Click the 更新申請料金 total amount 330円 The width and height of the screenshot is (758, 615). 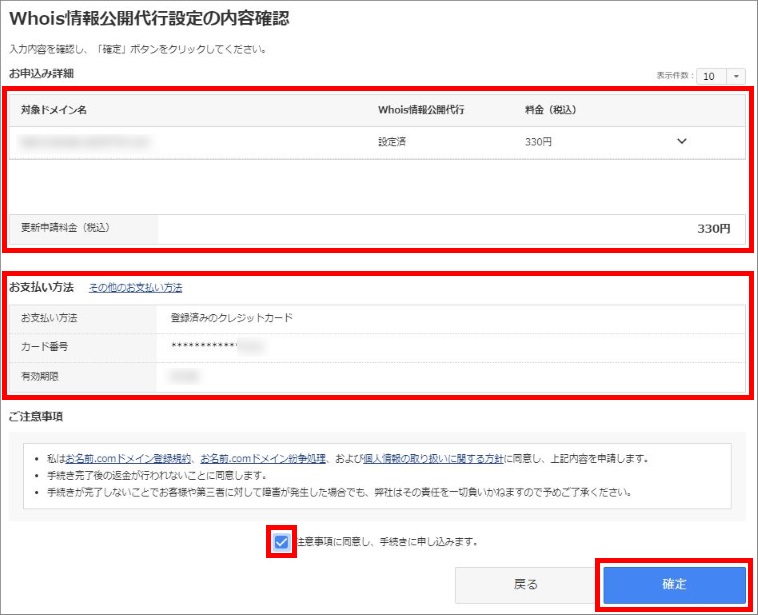coord(713,228)
